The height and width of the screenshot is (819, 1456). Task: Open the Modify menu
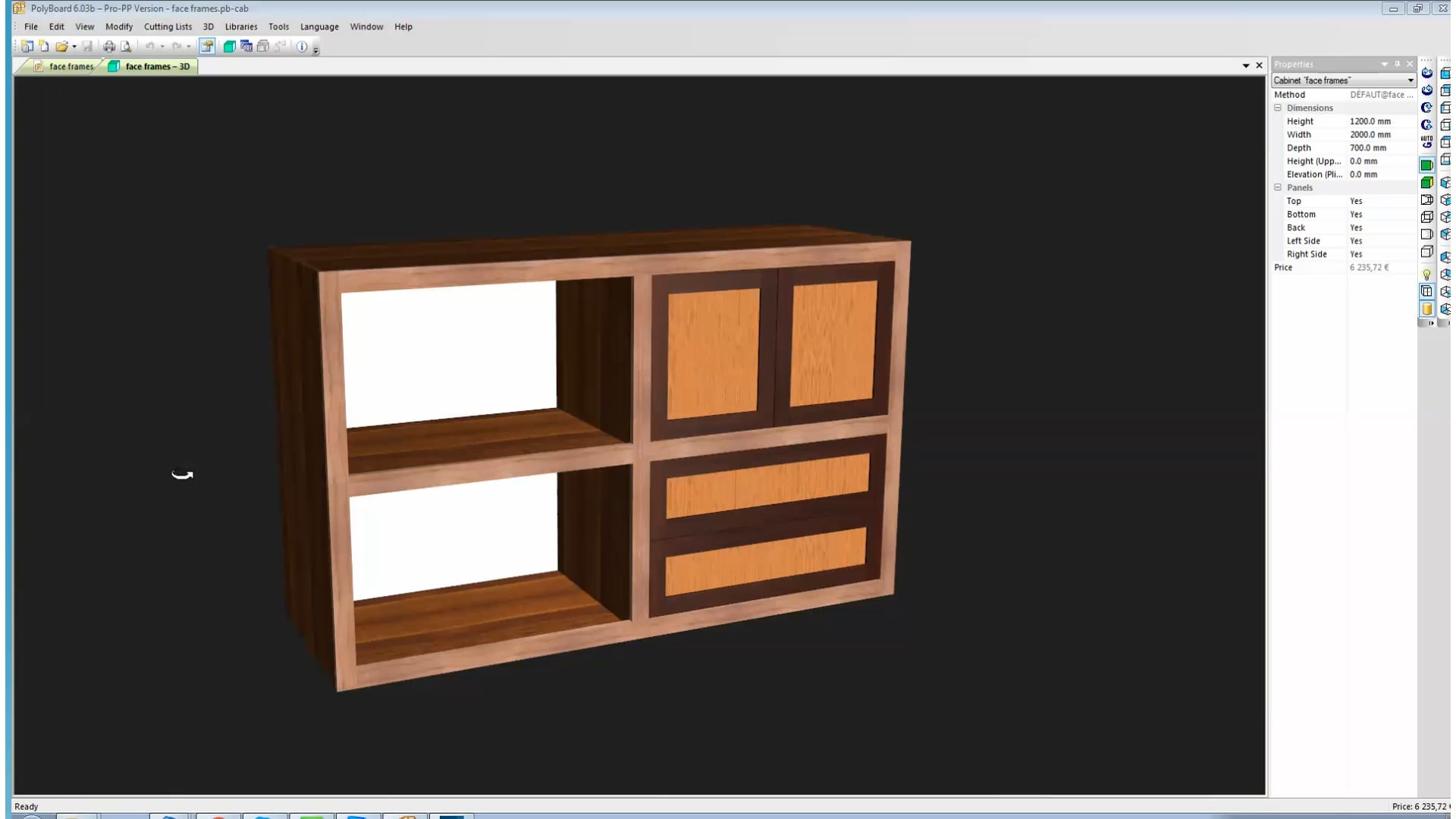(x=119, y=27)
